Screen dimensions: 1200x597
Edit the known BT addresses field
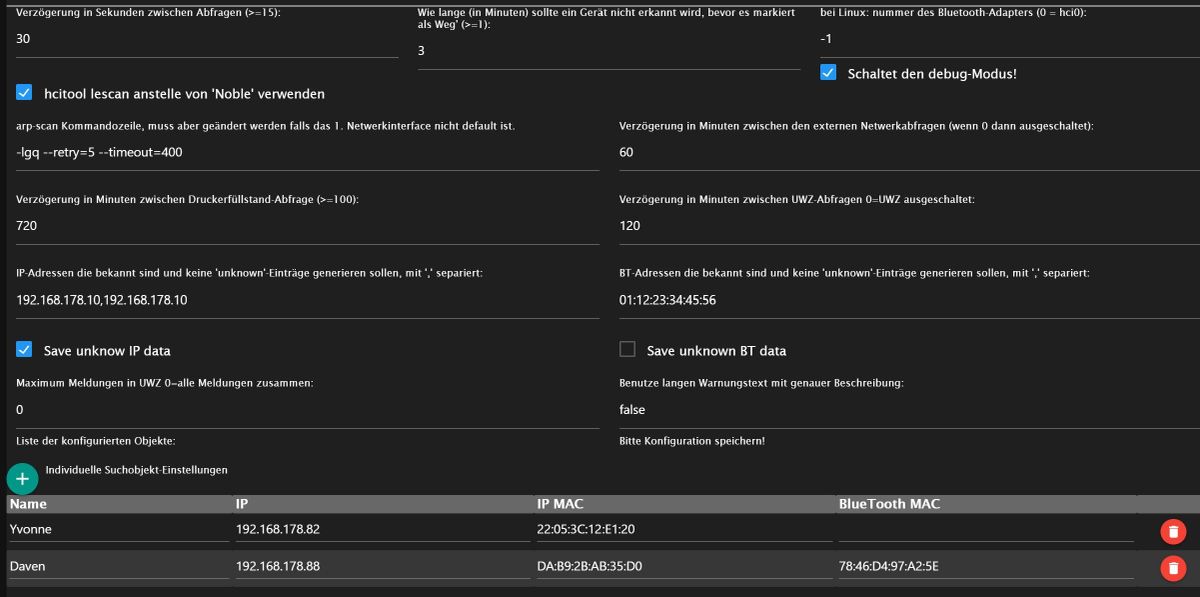(909, 300)
